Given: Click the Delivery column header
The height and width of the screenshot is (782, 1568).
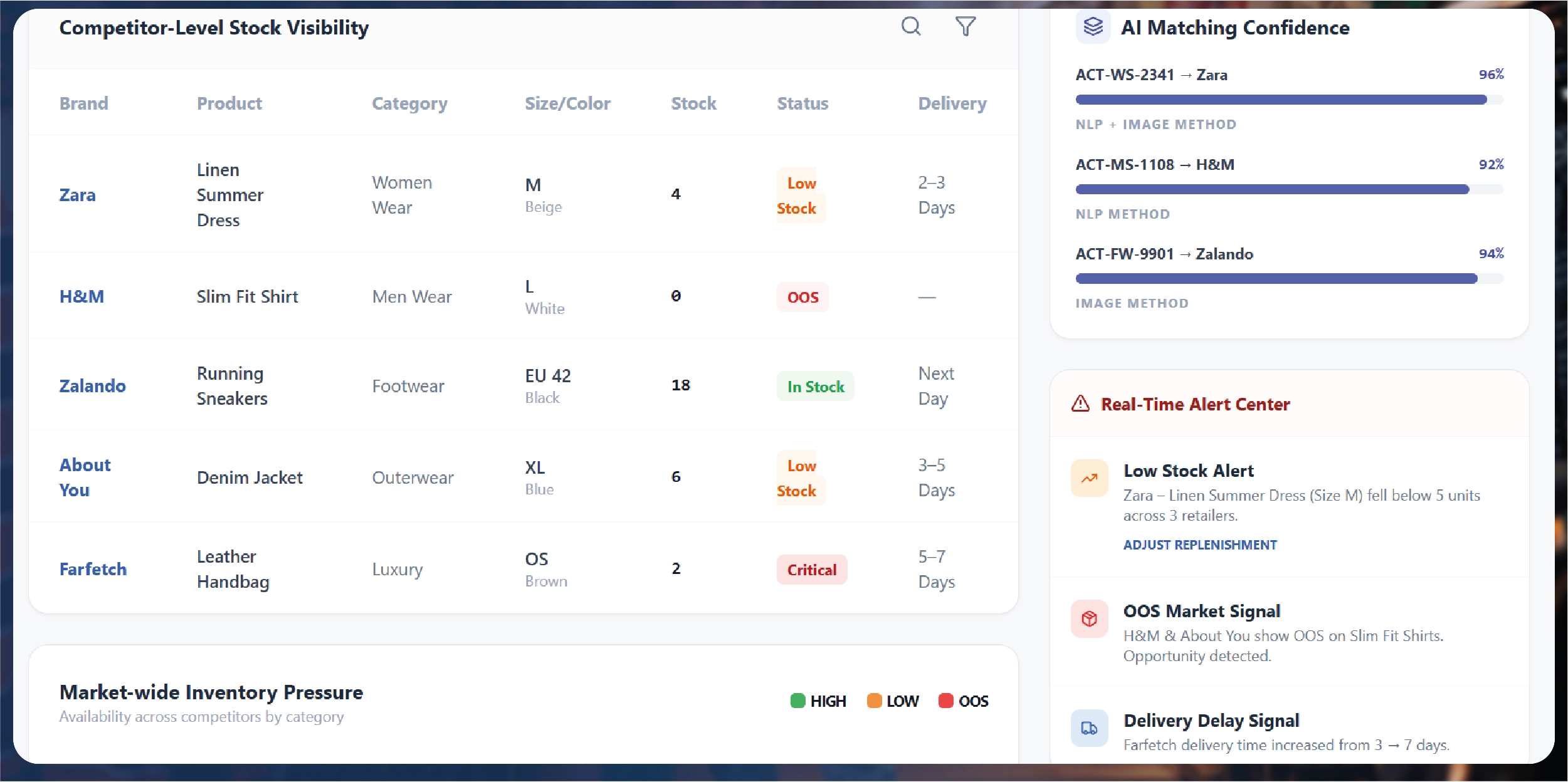Looking at the screenshot, I should coord(952,103).
